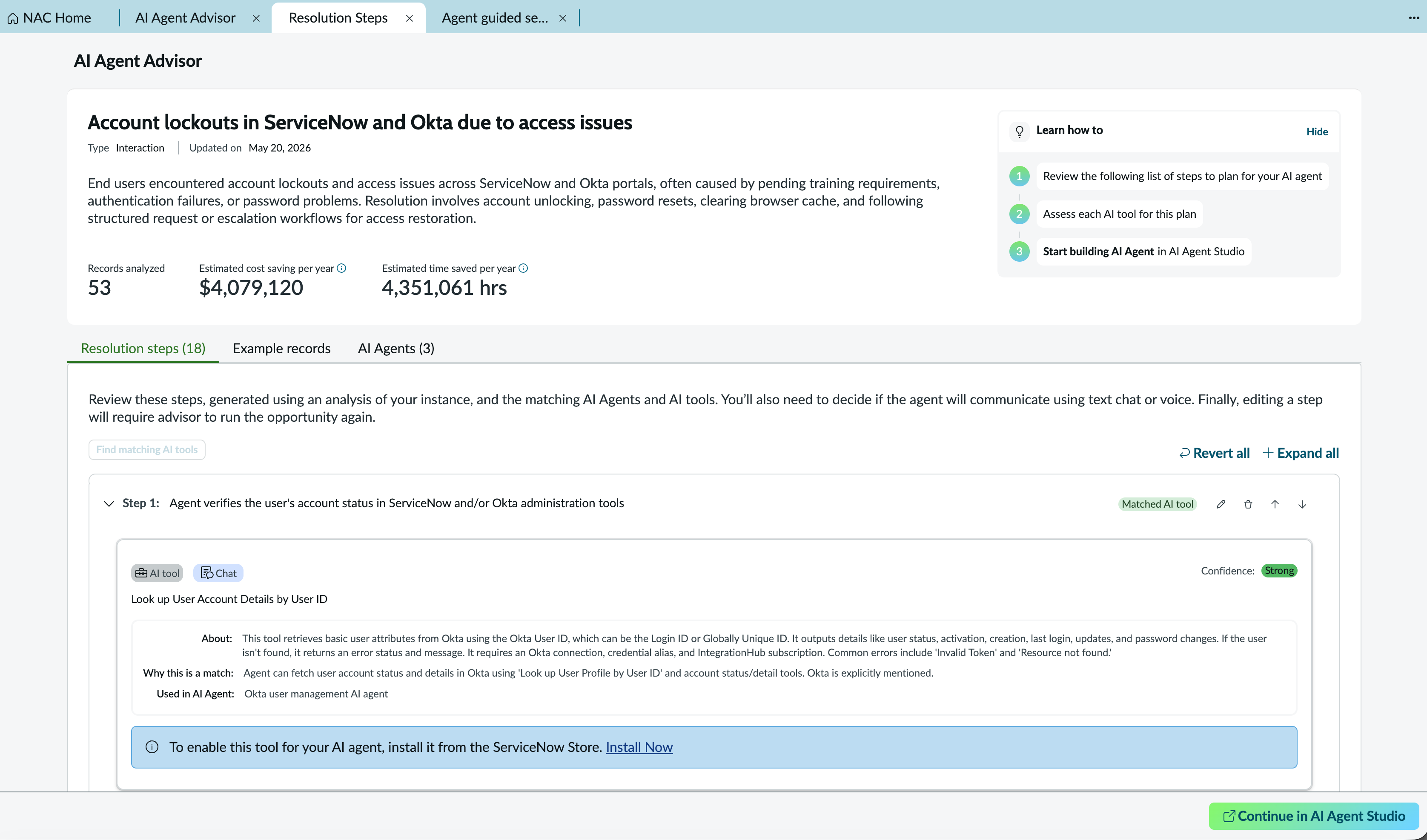Move Step 1 down
This screenshot has width=1427, height=840.
click(1302, 504)
